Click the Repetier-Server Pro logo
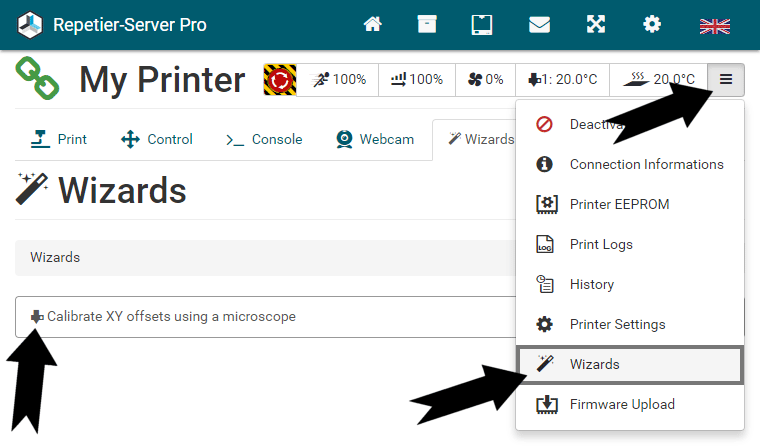 pos(31,25)
